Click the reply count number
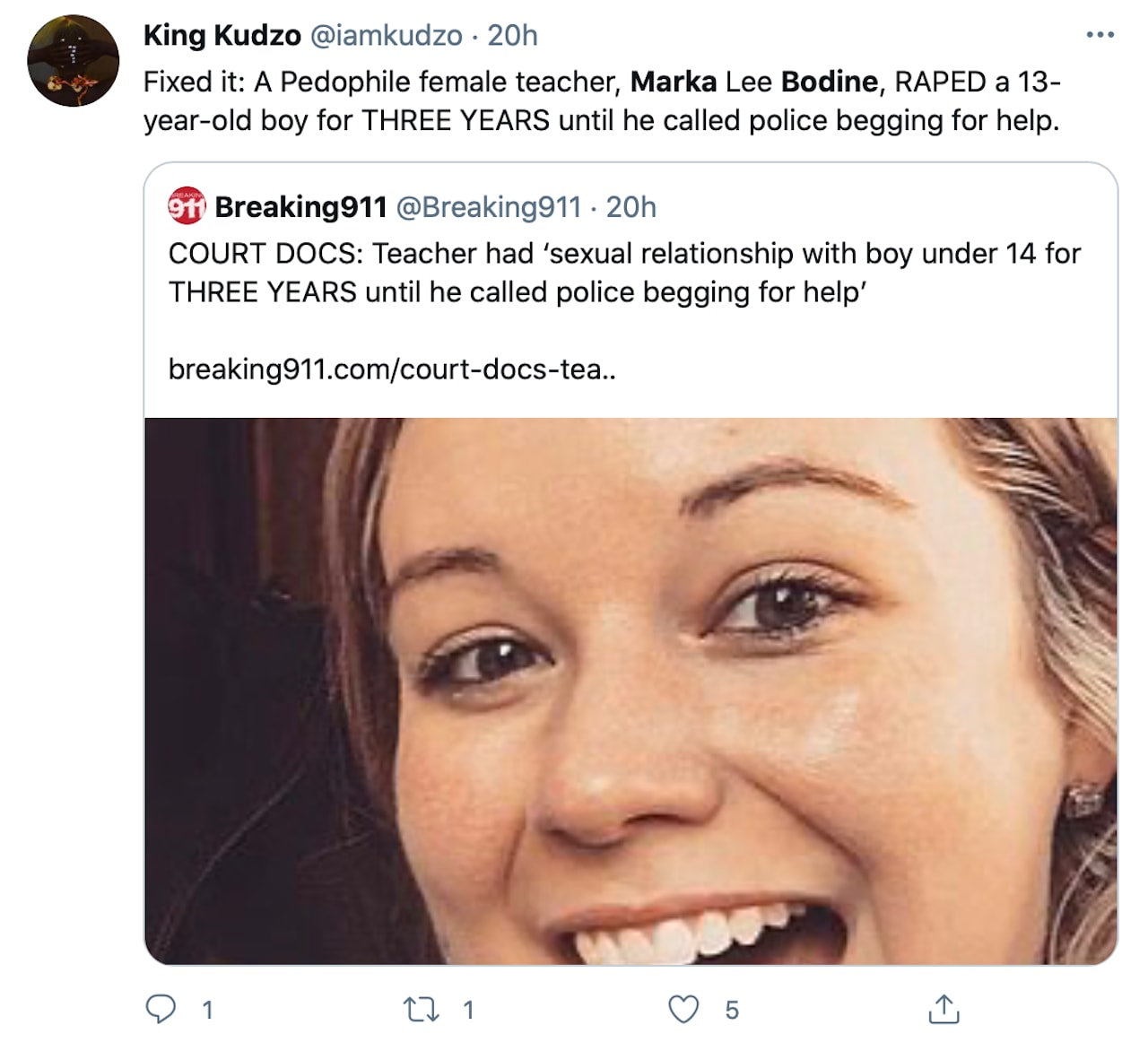The width and height of the screenshot is (1148, 1042). pyautogui.click(x=207, y=1011)
